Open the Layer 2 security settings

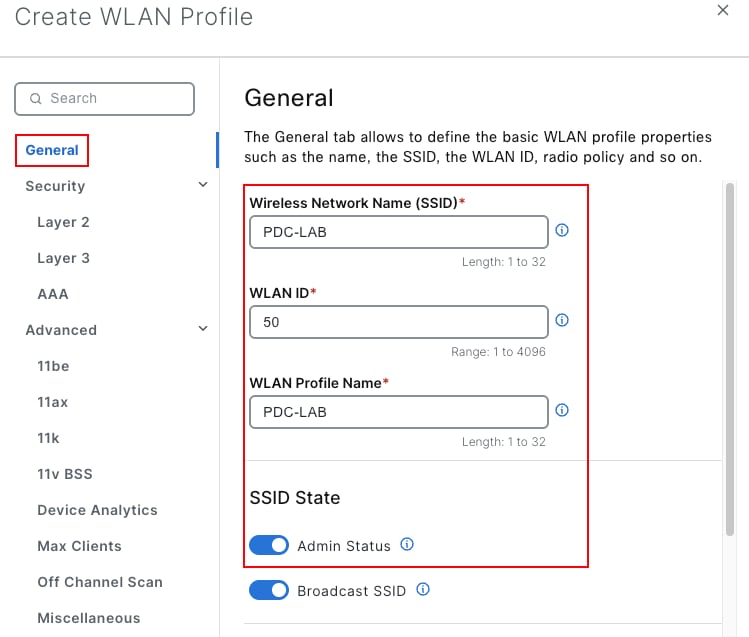tap(63, 222)
